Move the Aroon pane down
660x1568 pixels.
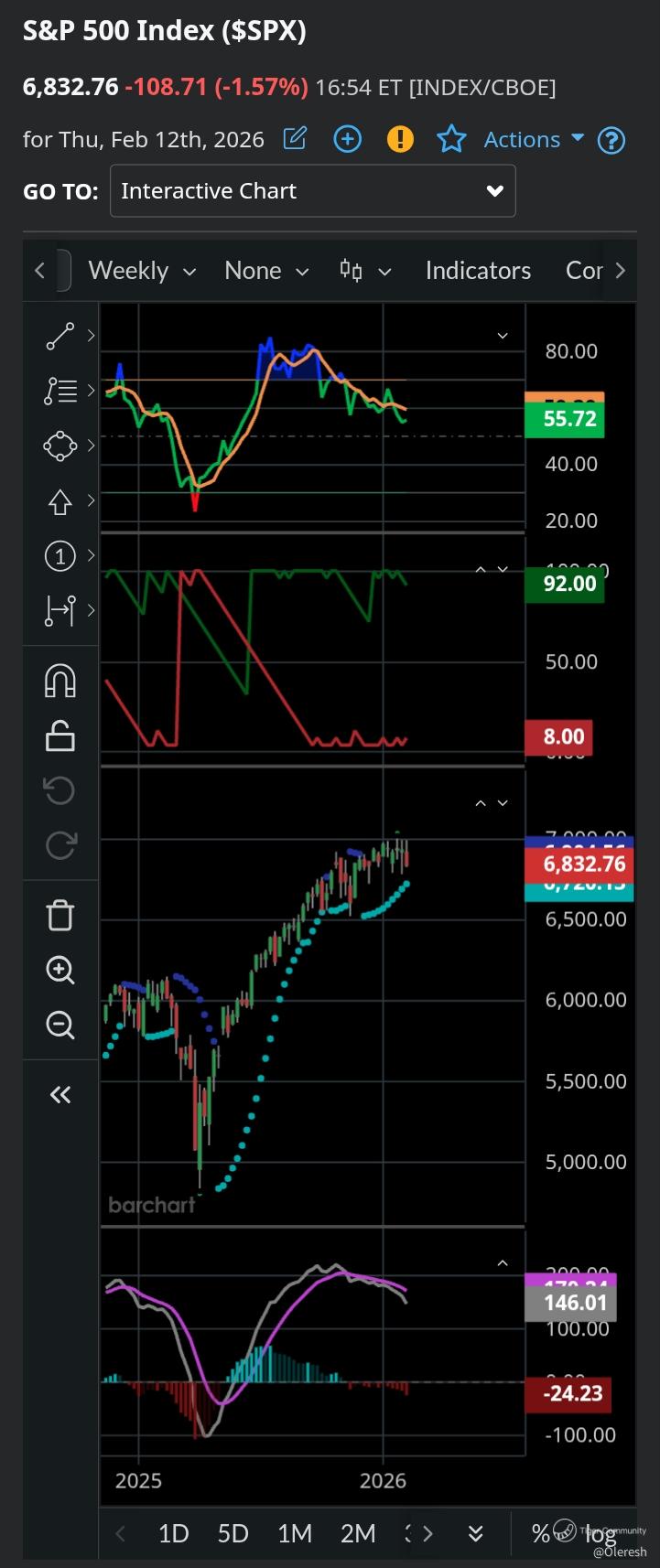(x=503, y=569)
